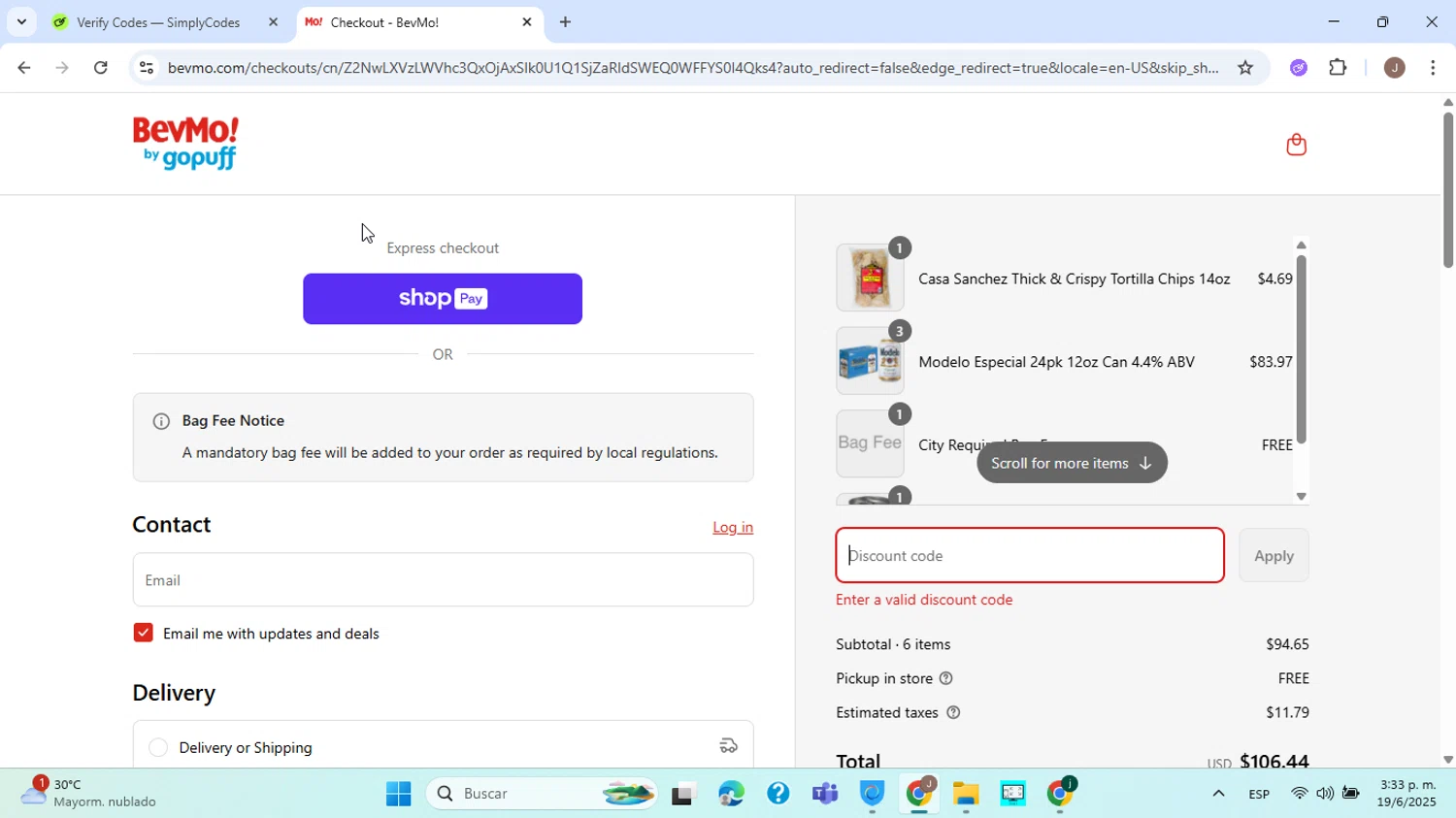Open Get Help from the taskbar
This screenshot has width=1456, height=818.
(778, 794)
